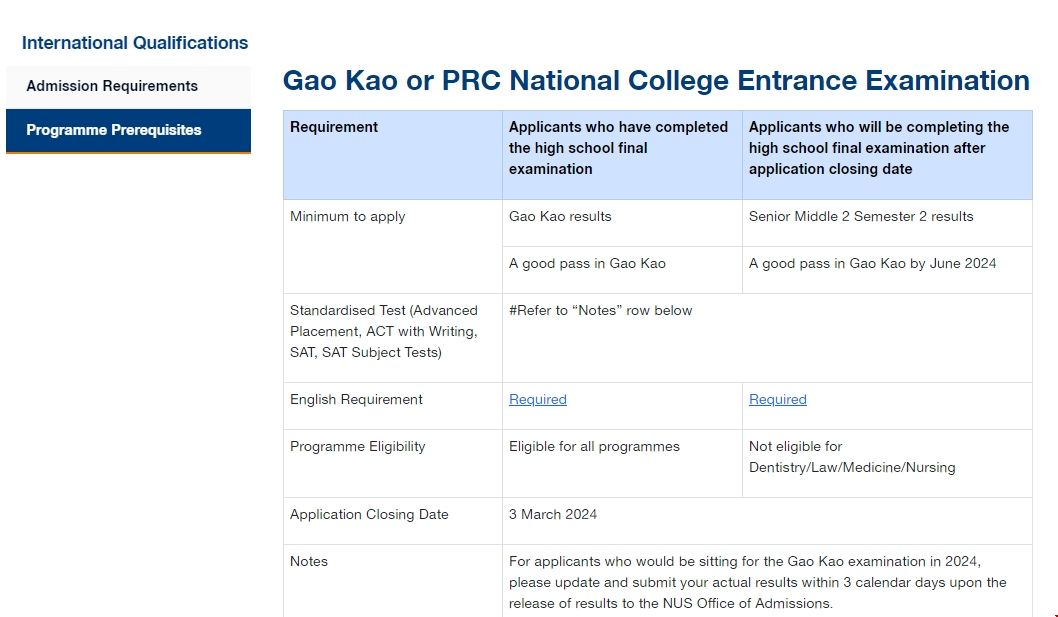
Task: Click the 'Gao Kao results' cell
Action: pos(560,216)
